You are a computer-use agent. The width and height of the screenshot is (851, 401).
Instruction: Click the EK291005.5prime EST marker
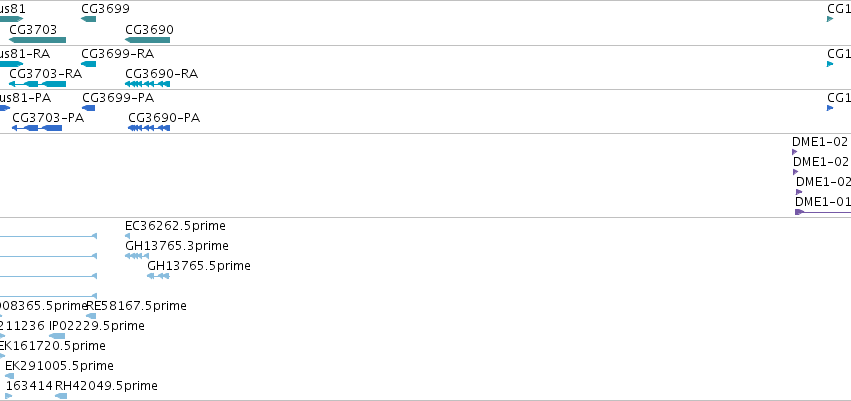9,376
